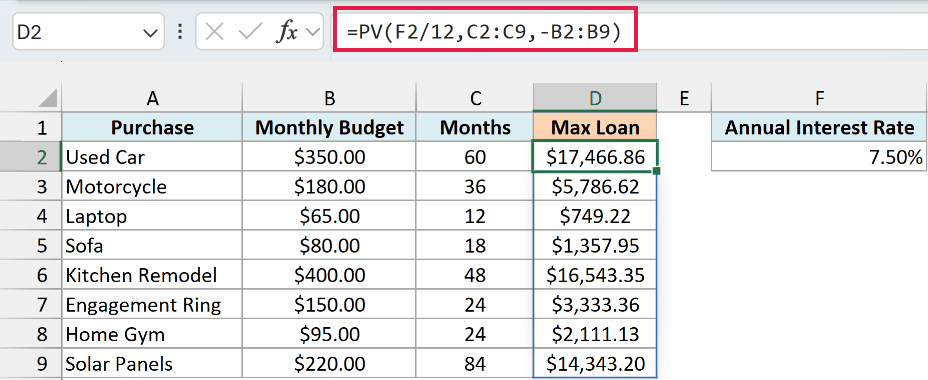The height and width of the screenshot is (380, 928).
Task: Click the Select All corner triangle
Action: coord(47,98)
